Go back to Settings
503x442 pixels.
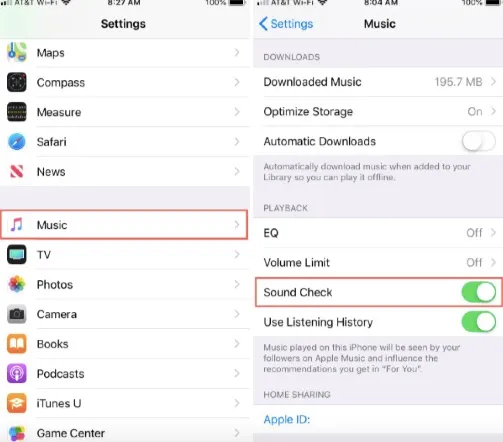click(286, 24)
